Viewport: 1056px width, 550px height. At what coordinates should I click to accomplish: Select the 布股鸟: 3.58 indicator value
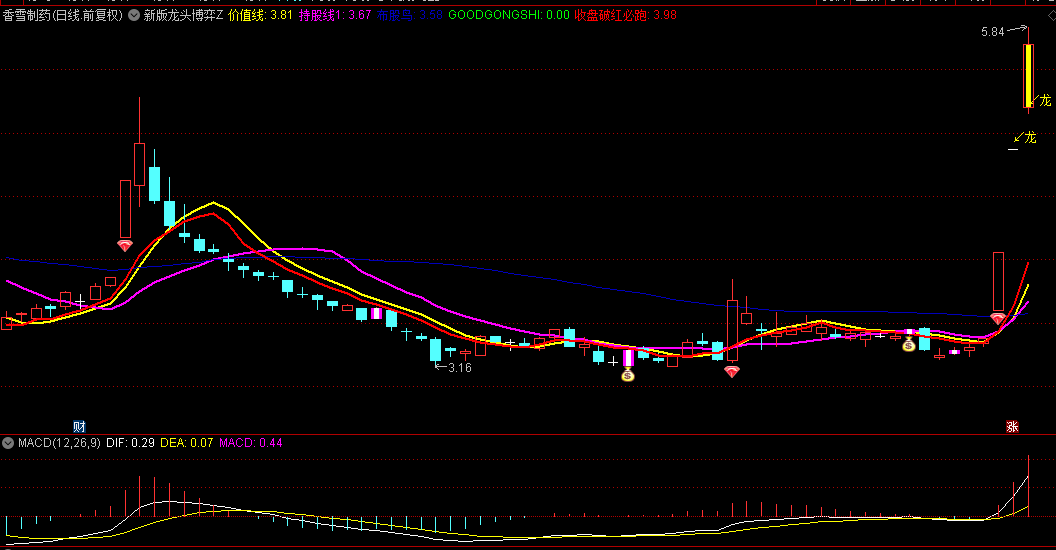coord(410,15)
